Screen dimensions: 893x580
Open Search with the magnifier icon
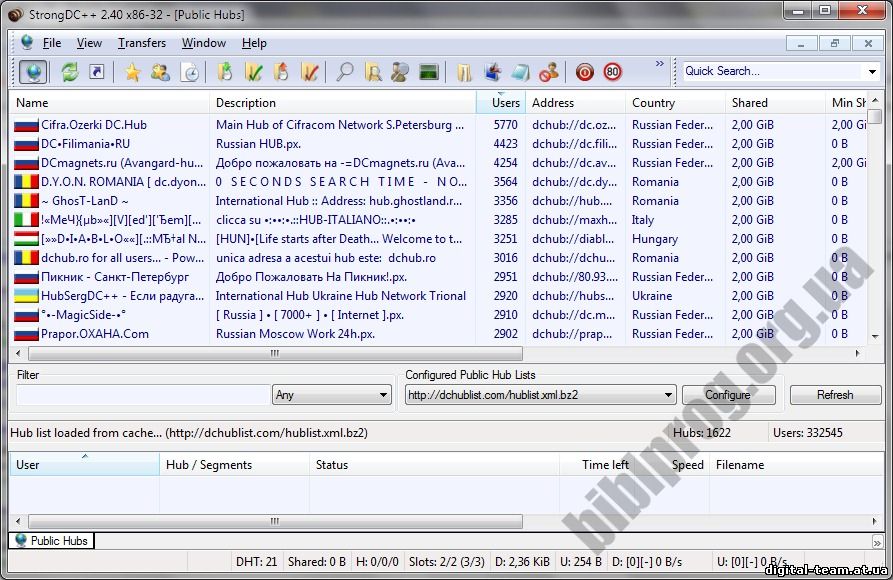345,72
